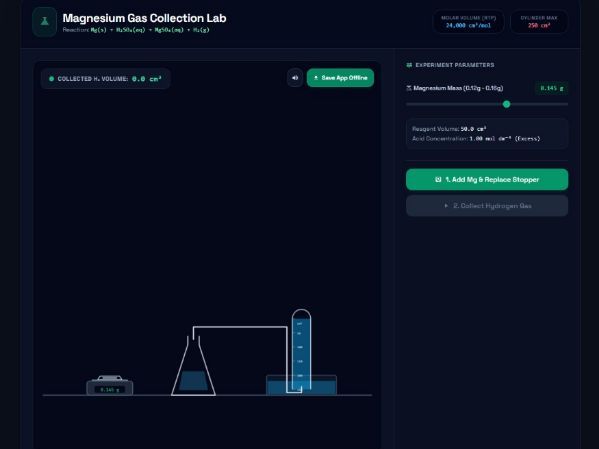The width and height of the screenshot is (599, 449).
Task: Mute sound with the speaker icon
Action: [295, 78]
